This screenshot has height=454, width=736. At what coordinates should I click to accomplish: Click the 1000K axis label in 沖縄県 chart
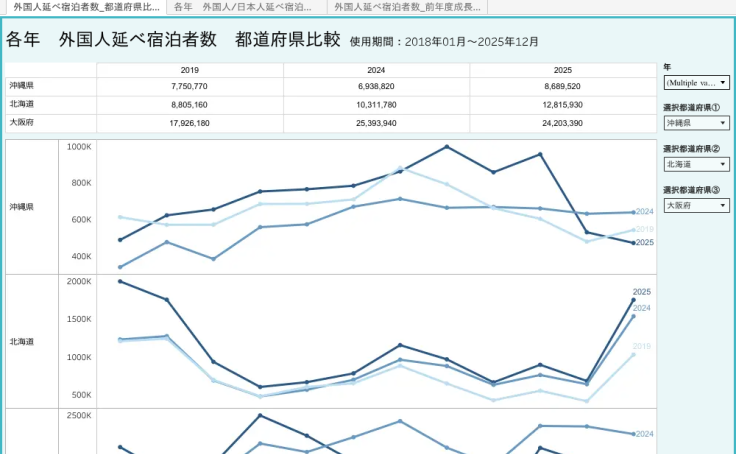click(79, 147)
